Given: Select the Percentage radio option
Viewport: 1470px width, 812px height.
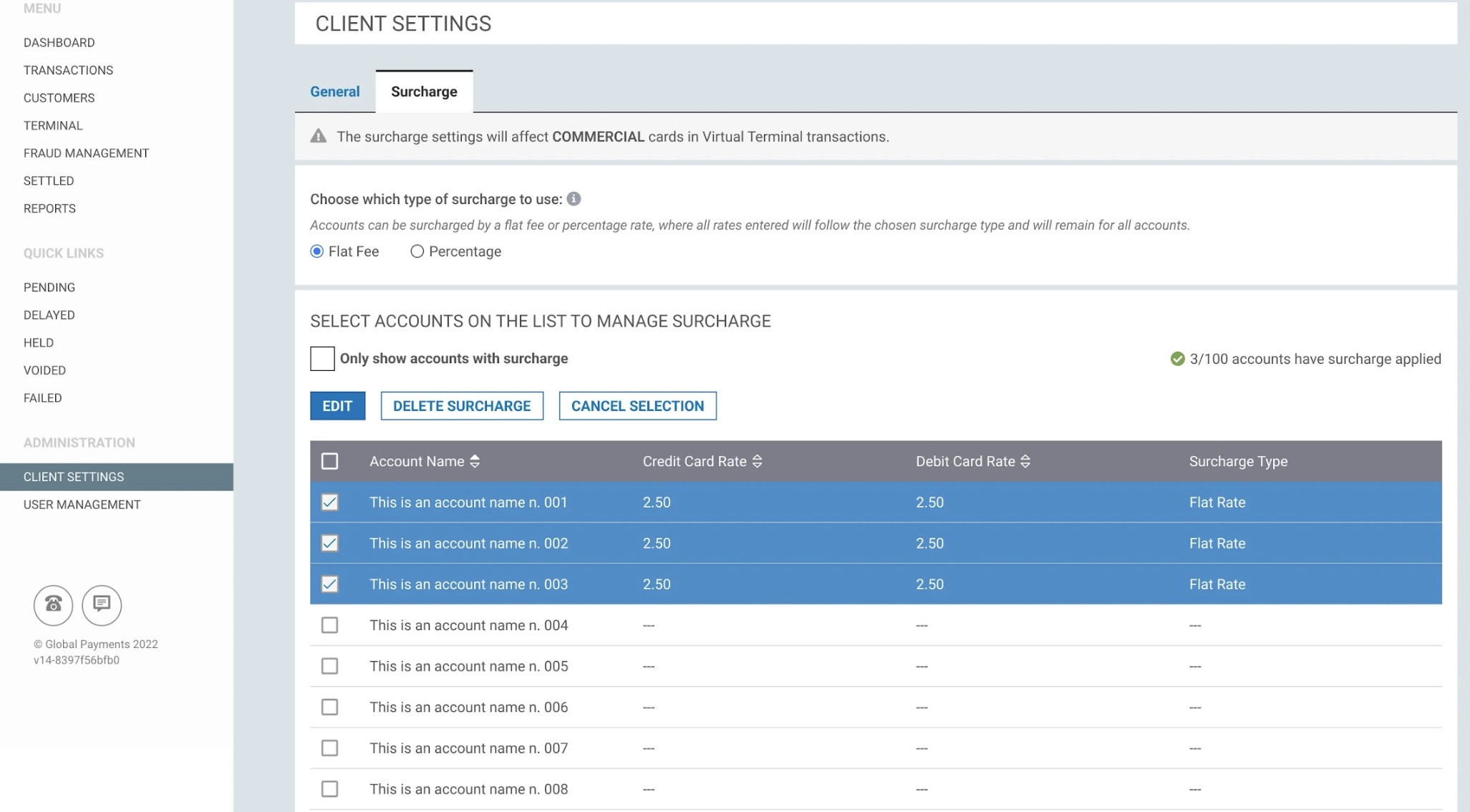Looking at the screenshot, I should 417,251.
